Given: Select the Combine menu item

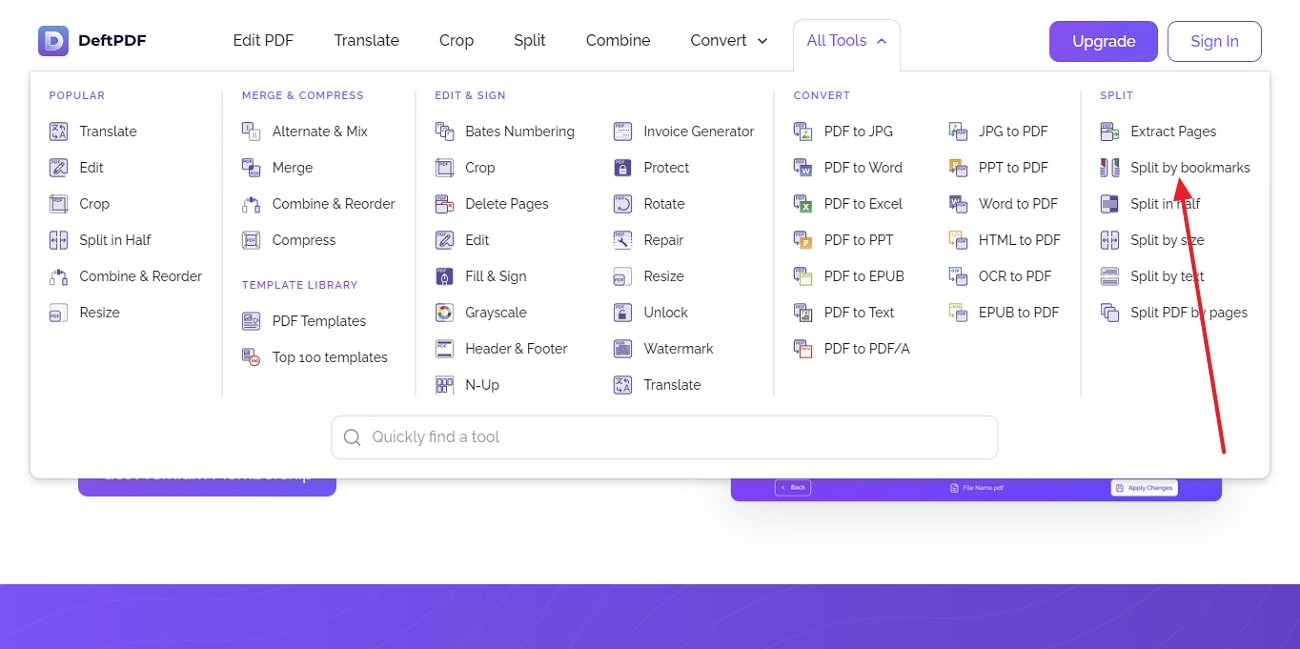Looking at the screenshot, I should pos(617,40).
